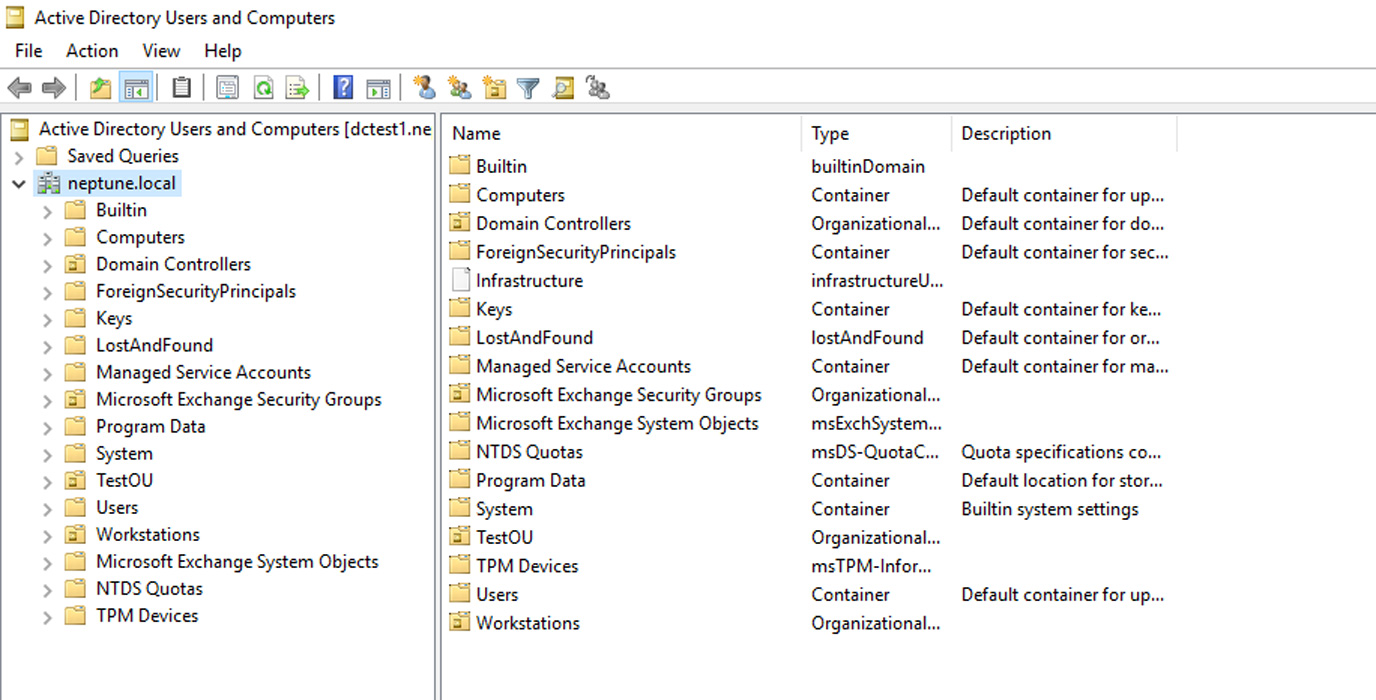Select ForeignSecurityPrincipals in the tree pane

(196, 292)
